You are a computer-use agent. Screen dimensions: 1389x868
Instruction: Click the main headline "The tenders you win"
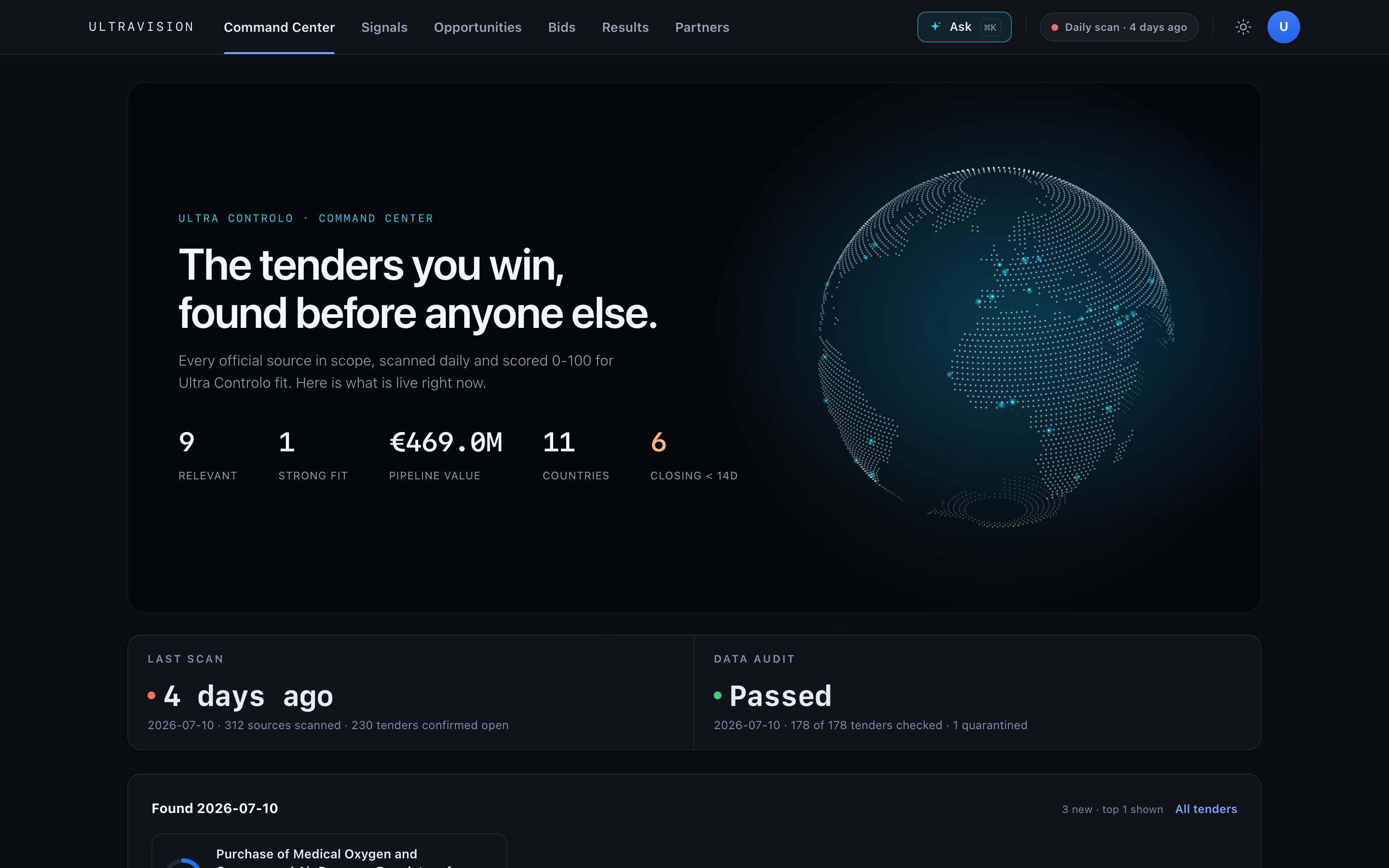pos(371,265)
